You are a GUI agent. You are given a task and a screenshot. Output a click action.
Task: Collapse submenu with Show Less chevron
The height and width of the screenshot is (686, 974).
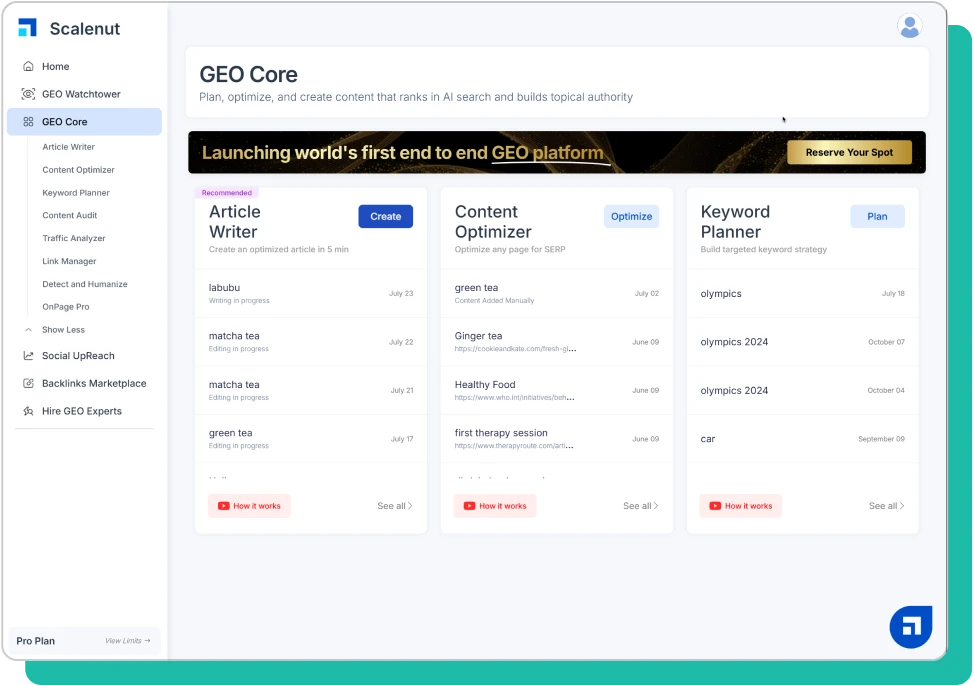(x=28, y=330)
